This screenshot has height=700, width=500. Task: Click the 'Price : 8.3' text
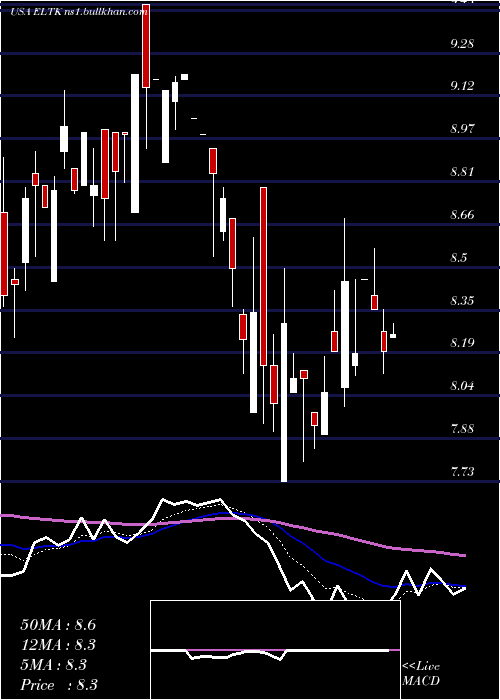tap(59, 685)
